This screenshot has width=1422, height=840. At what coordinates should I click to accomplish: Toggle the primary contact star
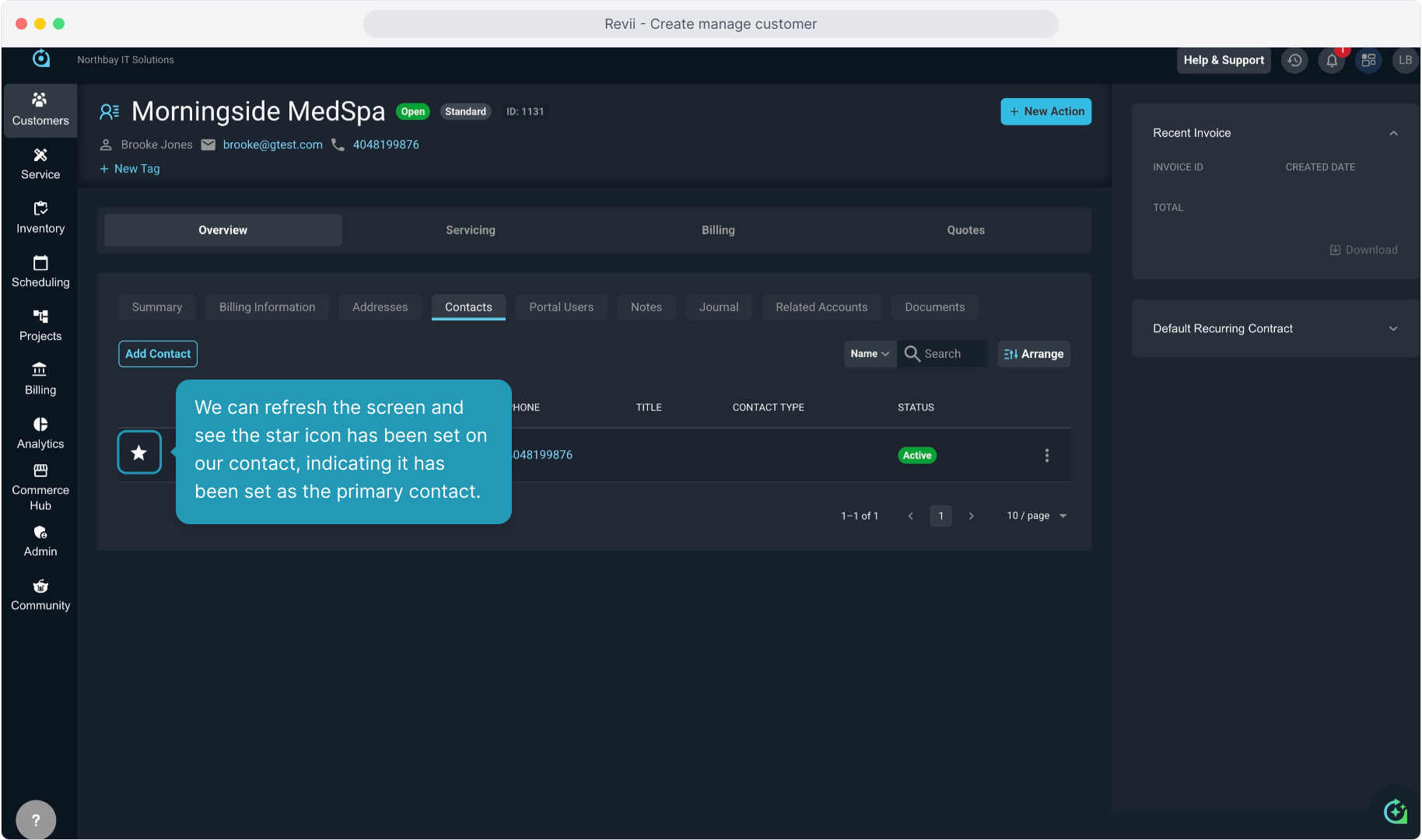pyautogui.click(x=139, y=453)
